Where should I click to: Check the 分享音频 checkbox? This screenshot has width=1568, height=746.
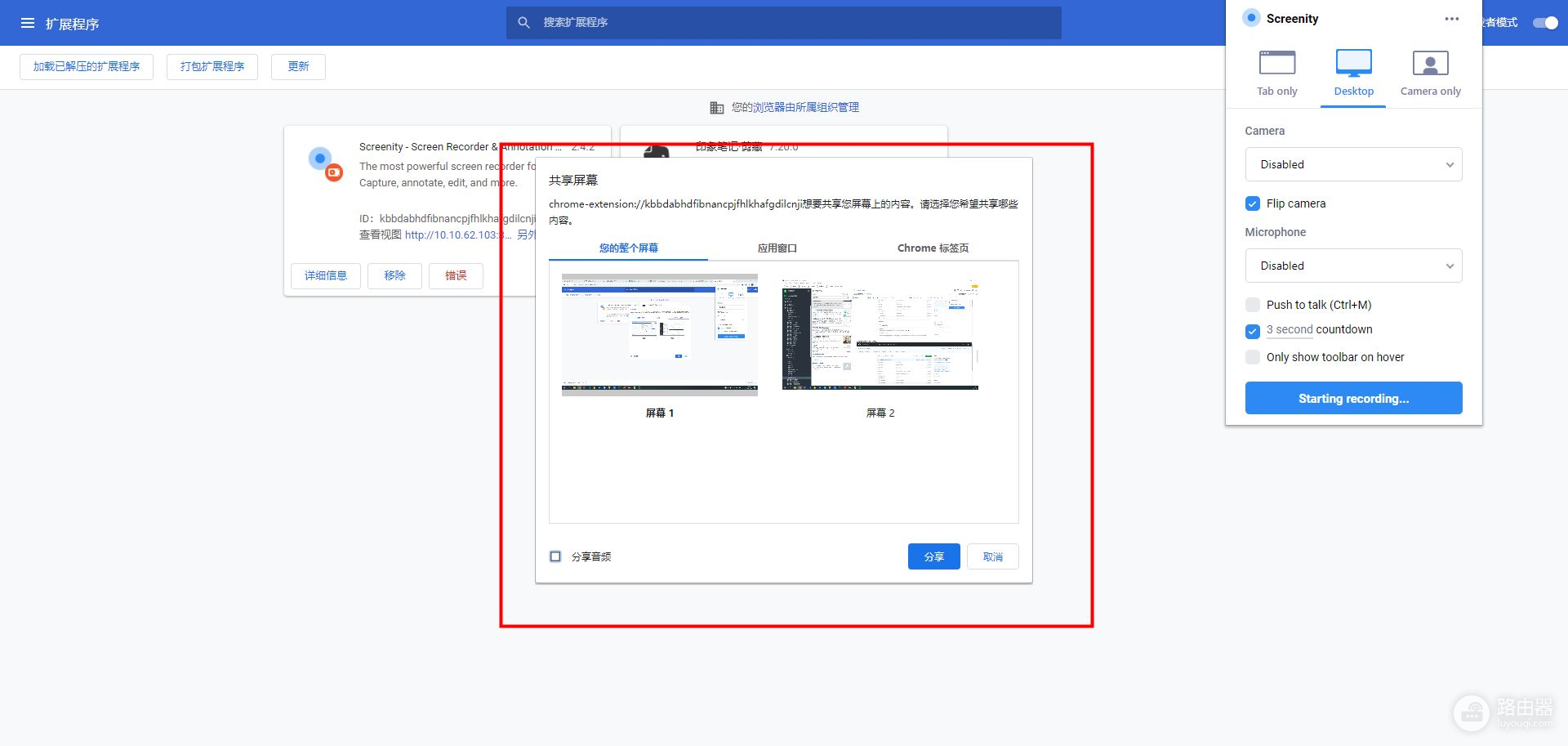pyautogui.click(x=555, y=556)
